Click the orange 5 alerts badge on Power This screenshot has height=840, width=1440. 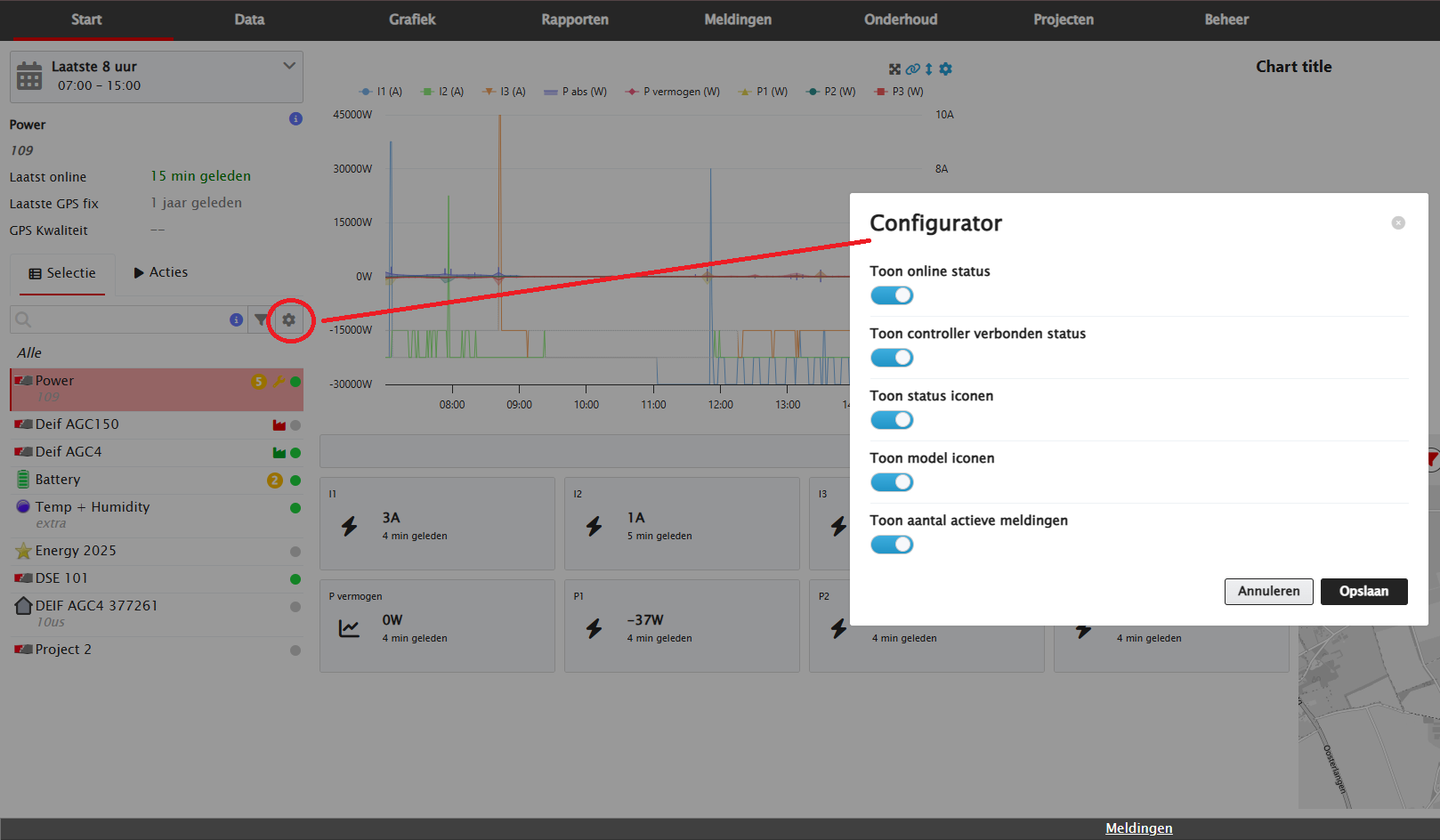point(259,382)
